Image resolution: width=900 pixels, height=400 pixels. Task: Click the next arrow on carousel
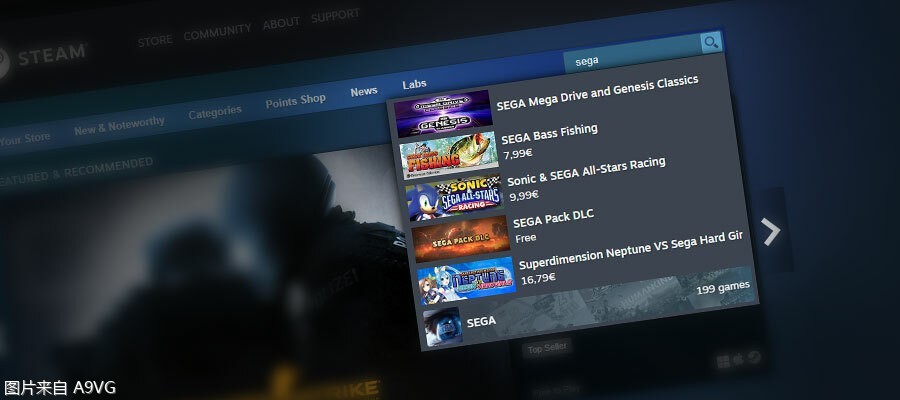click(771, 231)
